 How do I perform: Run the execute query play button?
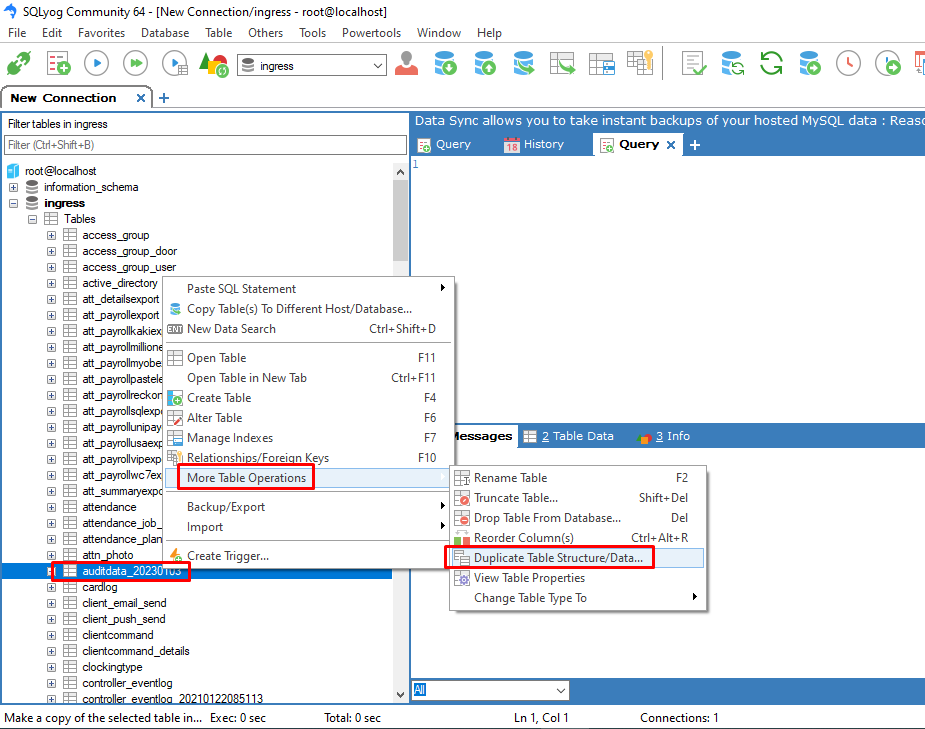click(97, 63)
